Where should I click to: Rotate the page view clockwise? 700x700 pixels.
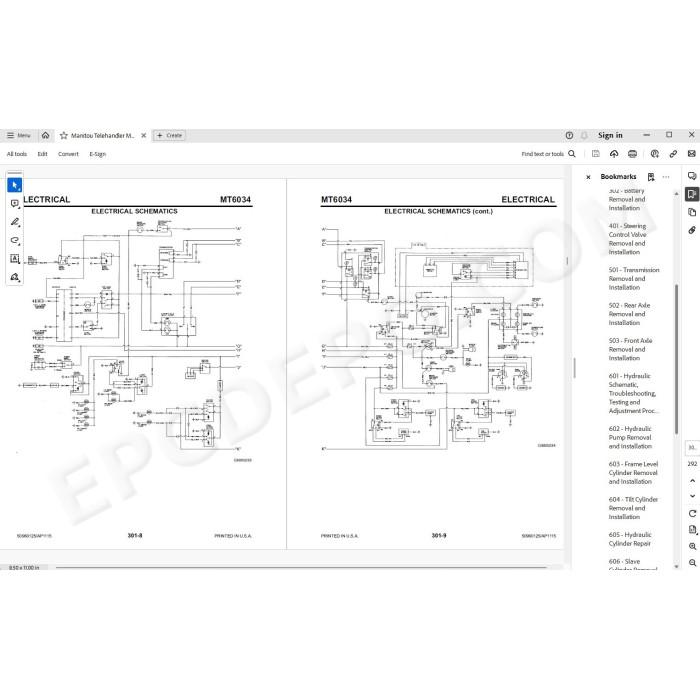click(x=692, y=513)
